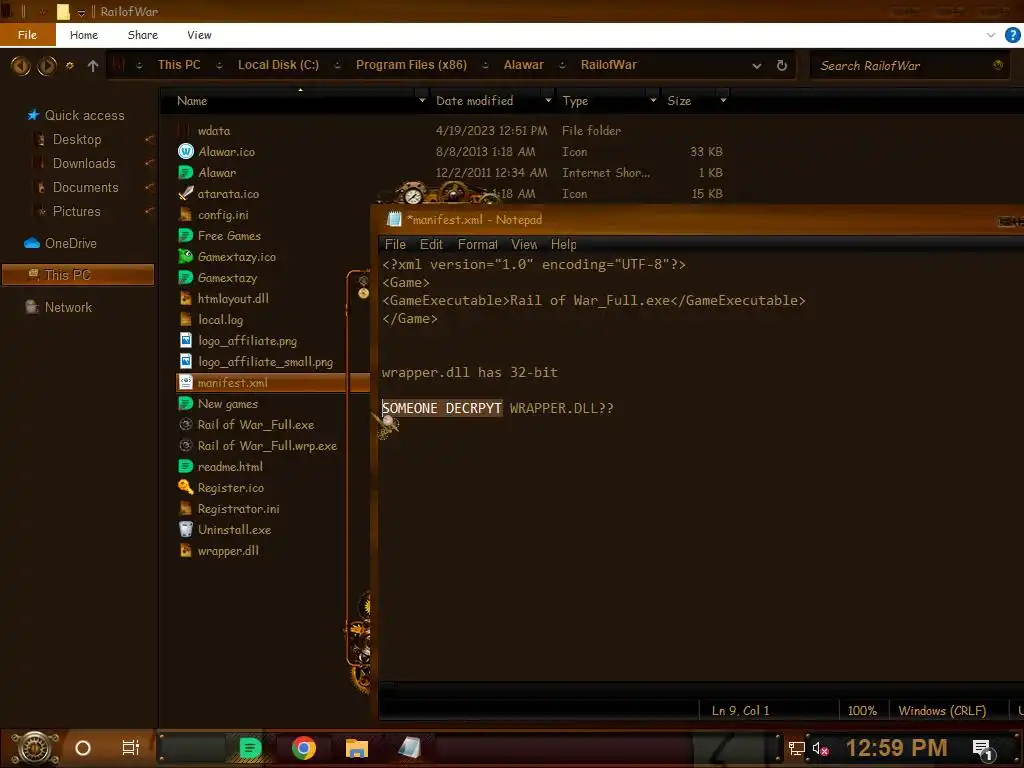This screenshot has width=1024, height=768.
Task: Select OneDrive in navigation pane
Action: (x=71, y=243)
